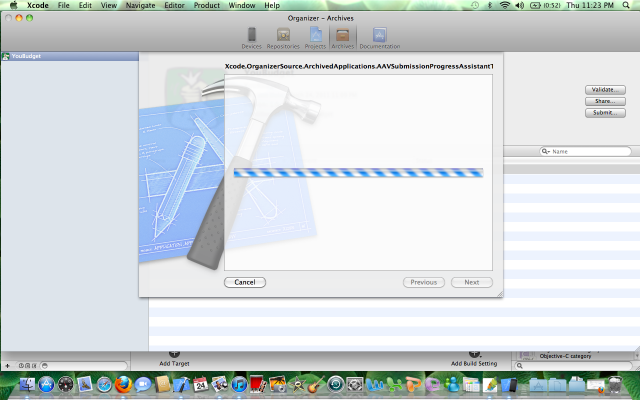Select the Objective-C category item
Viewport: 640px width, 400px height.
[565, 356]
